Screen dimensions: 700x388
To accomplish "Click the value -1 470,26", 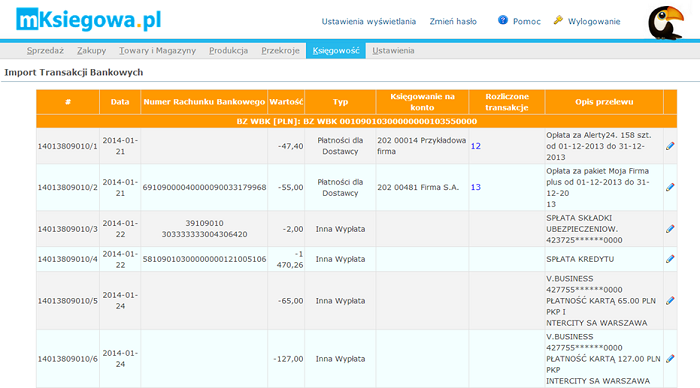I will [290, 259].
